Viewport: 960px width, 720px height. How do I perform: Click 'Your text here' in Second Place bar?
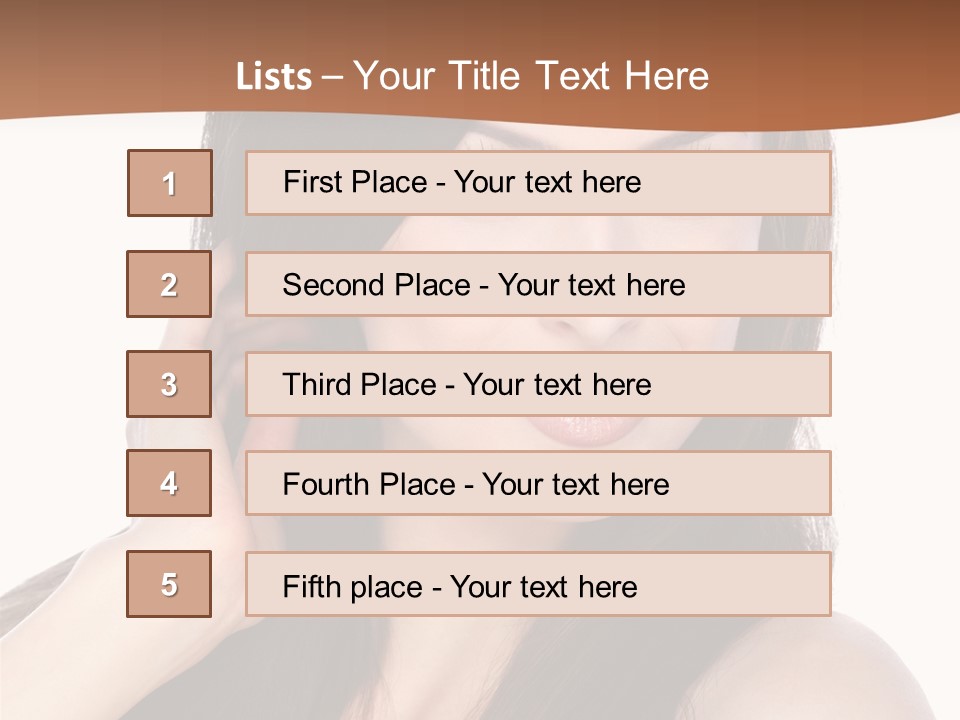[x=591, y=285]
